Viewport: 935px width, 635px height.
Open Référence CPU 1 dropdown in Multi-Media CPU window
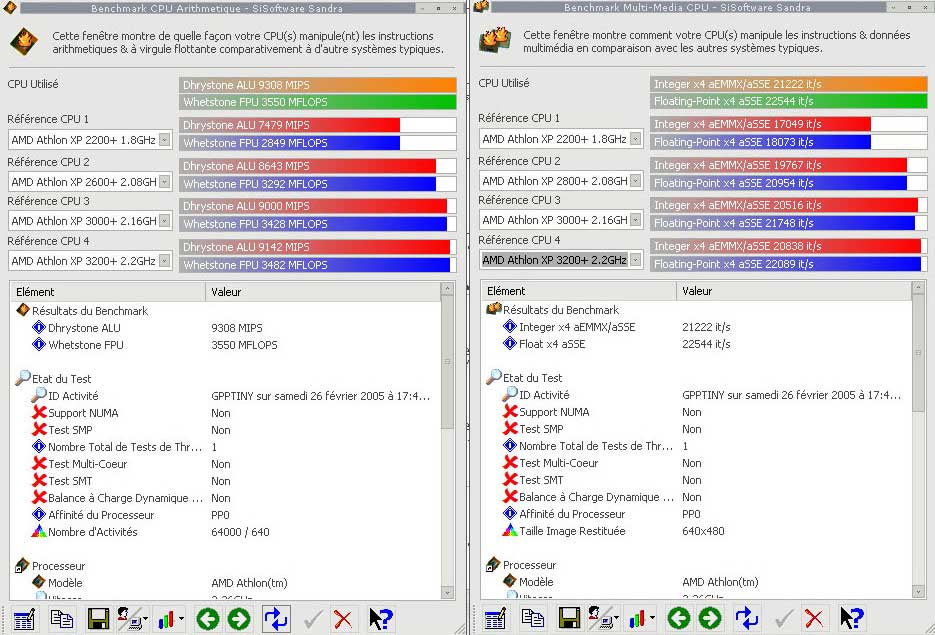click(x=636, y=139)
